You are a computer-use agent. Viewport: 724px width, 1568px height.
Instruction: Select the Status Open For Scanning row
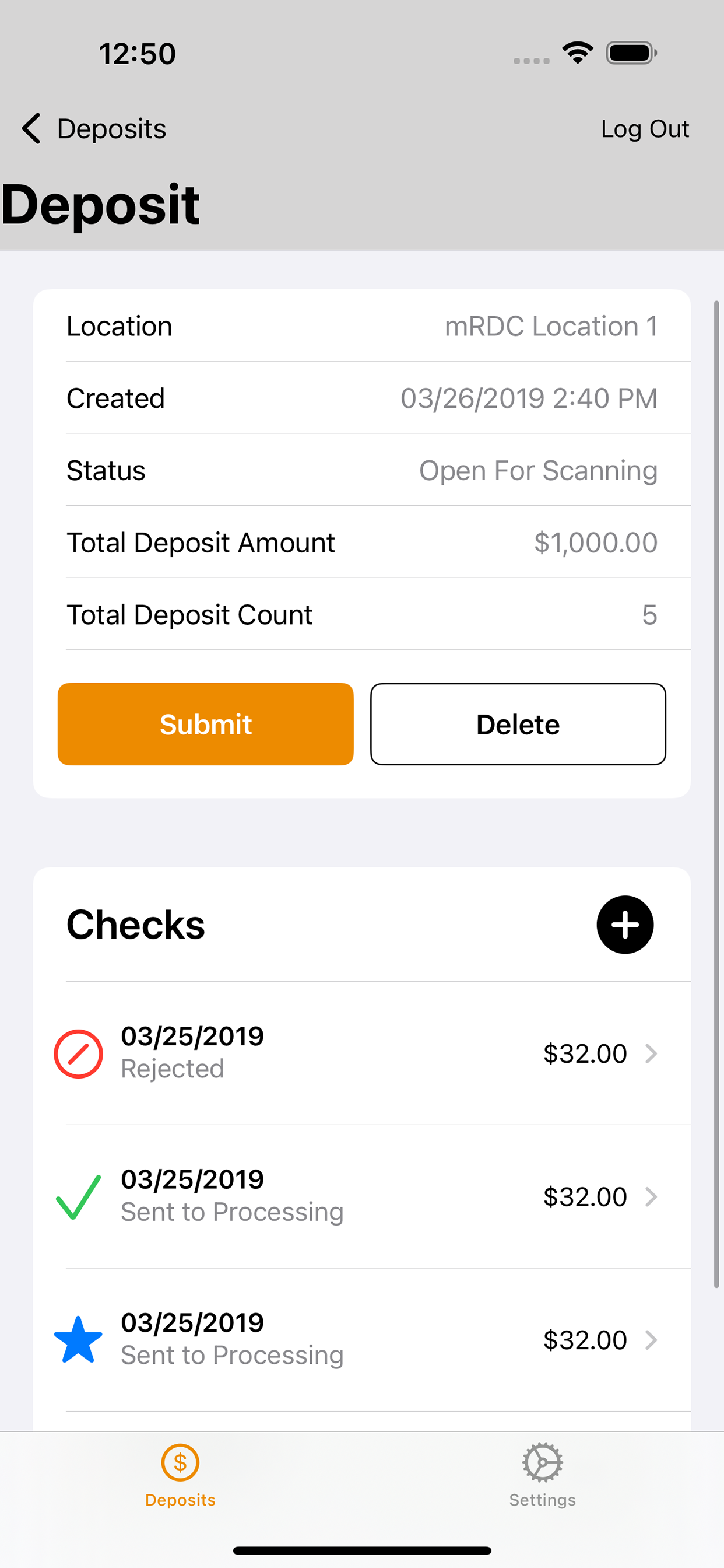[x=362, y=470]
